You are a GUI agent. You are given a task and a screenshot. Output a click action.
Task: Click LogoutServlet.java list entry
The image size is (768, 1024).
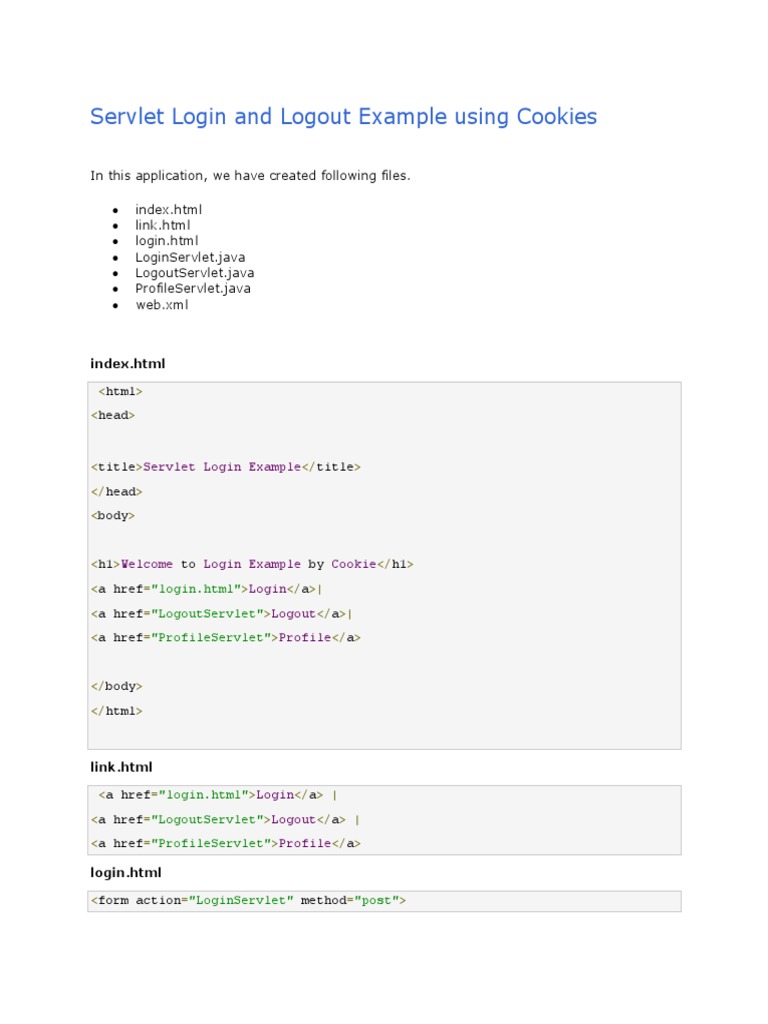point(194,273)
